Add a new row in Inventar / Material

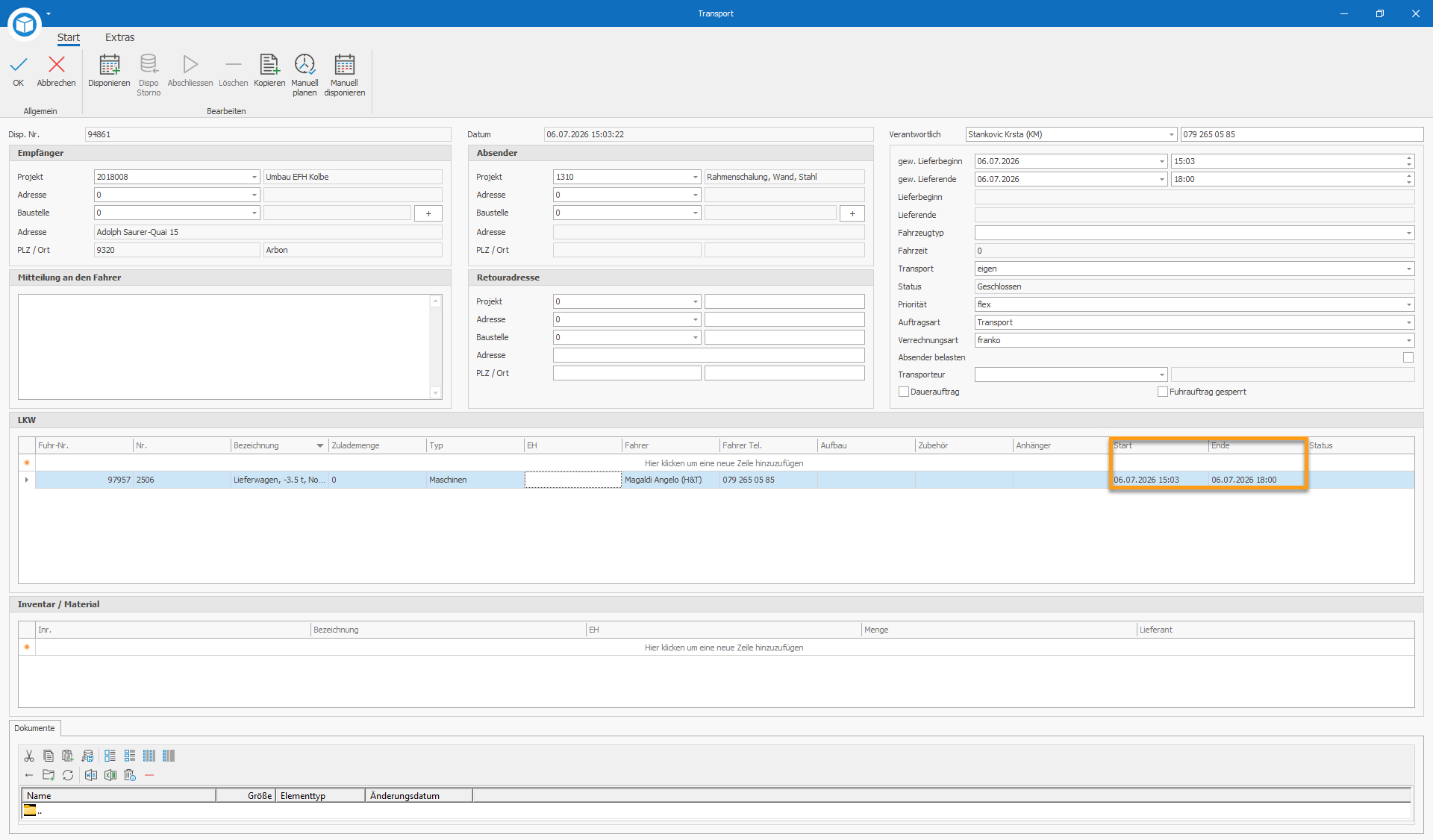[724, 648]
